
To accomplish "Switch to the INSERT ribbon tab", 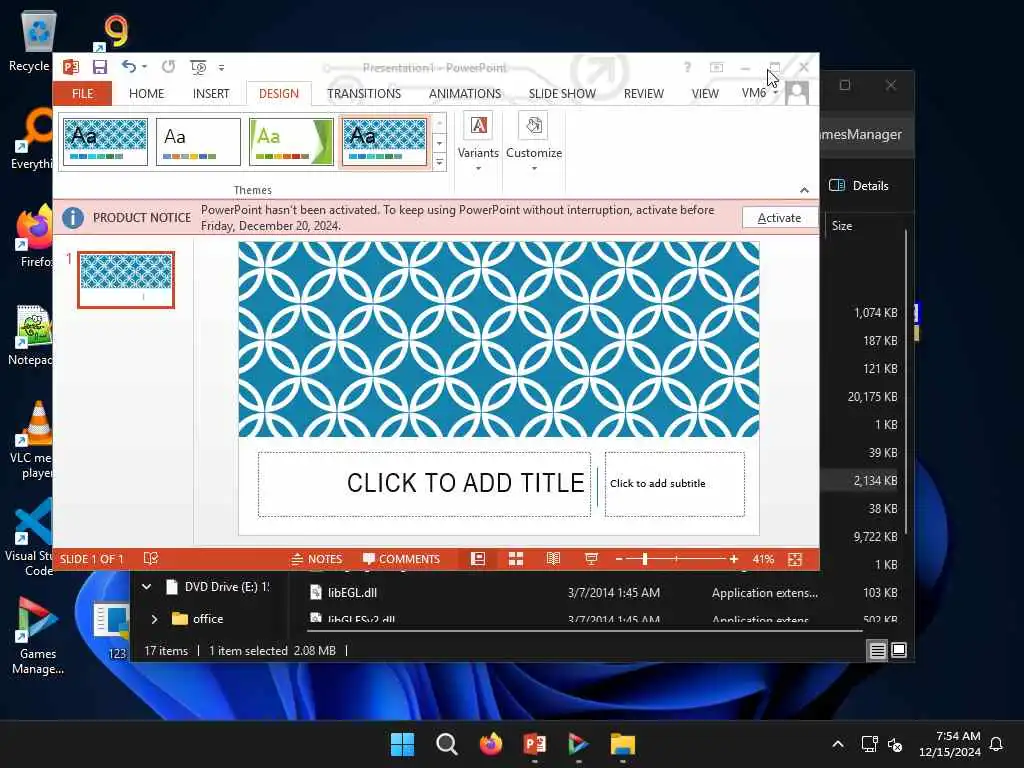I will point(211,93).
